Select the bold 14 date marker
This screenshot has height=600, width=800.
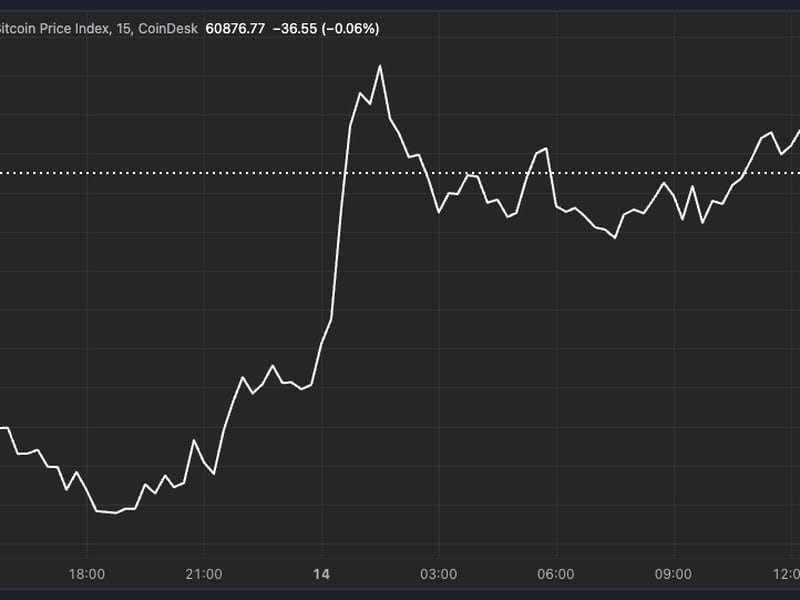coord(321,575)
